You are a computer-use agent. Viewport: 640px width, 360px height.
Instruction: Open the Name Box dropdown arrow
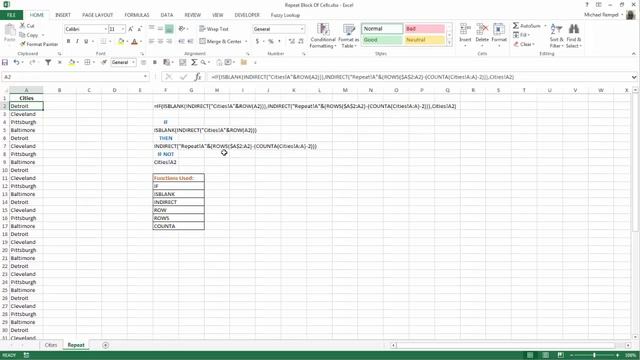(145, 77)
